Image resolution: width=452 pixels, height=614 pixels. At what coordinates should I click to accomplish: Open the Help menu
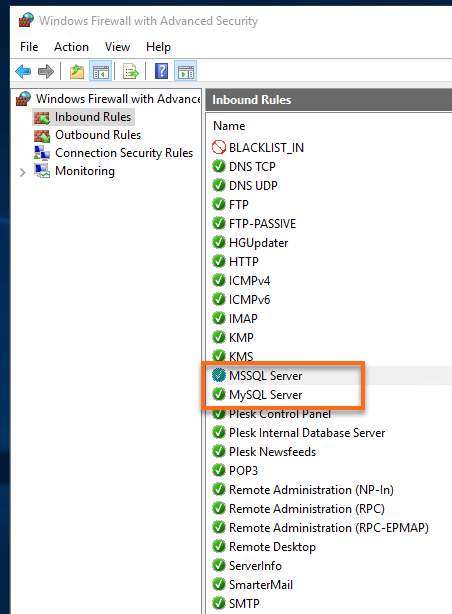point(158,47)
